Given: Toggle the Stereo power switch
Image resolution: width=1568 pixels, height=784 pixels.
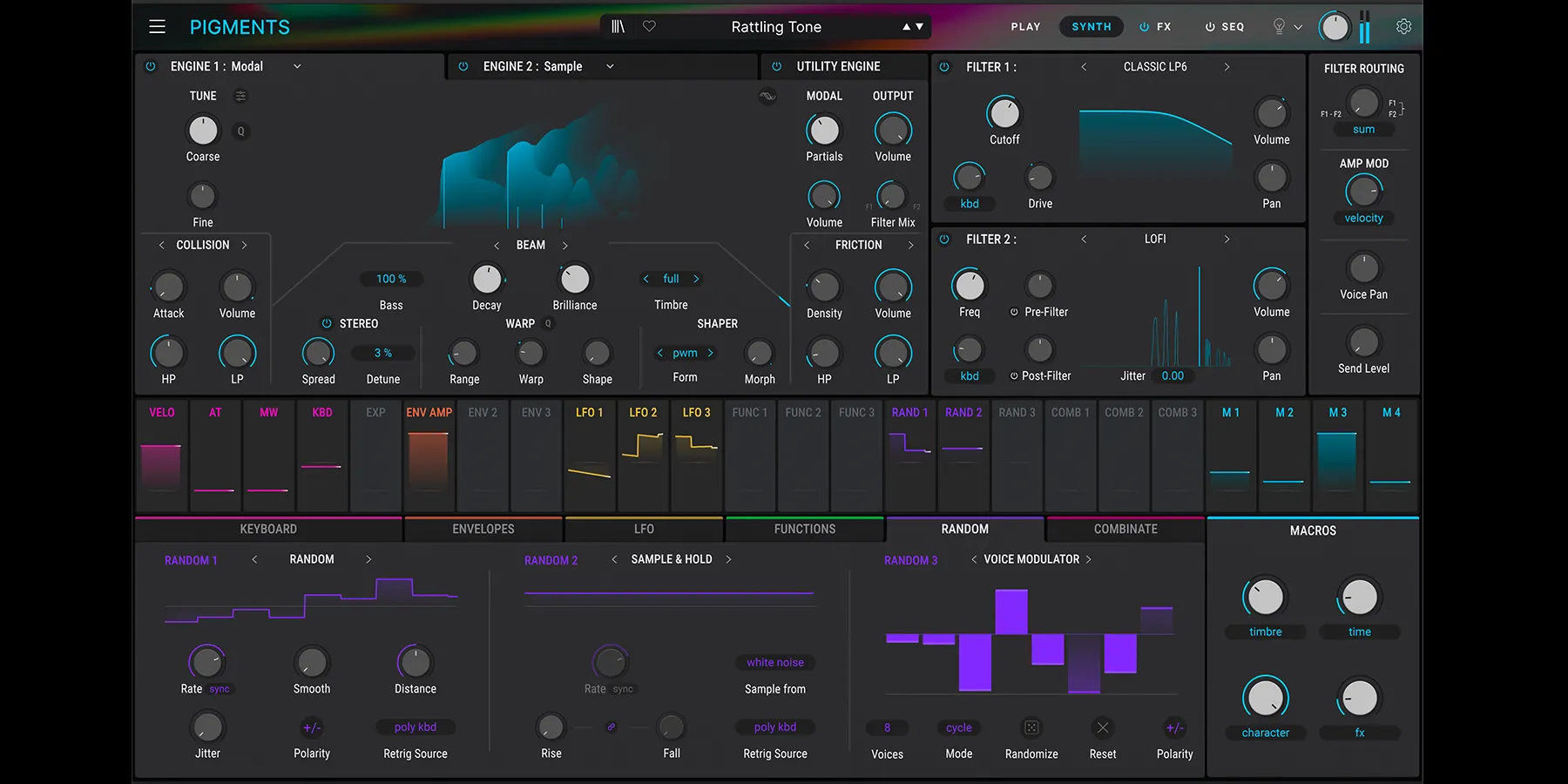Looking at the screenshot, I should (x=327, y=323).
